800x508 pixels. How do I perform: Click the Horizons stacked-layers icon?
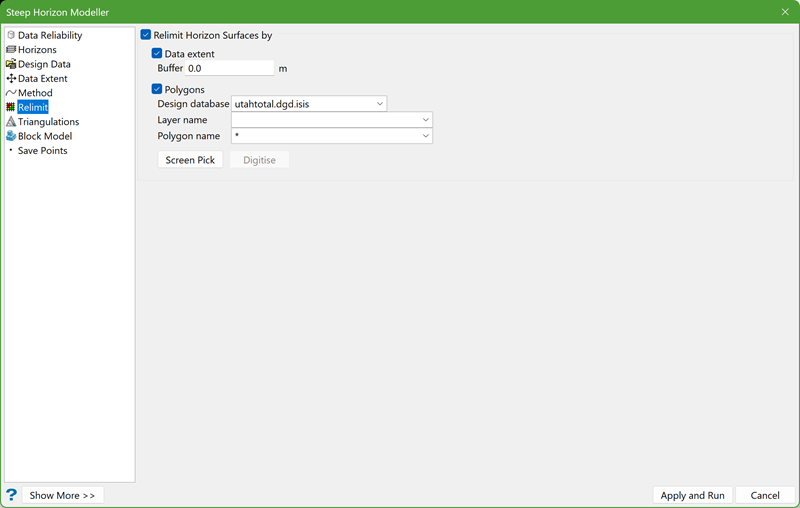click(11, 49)
